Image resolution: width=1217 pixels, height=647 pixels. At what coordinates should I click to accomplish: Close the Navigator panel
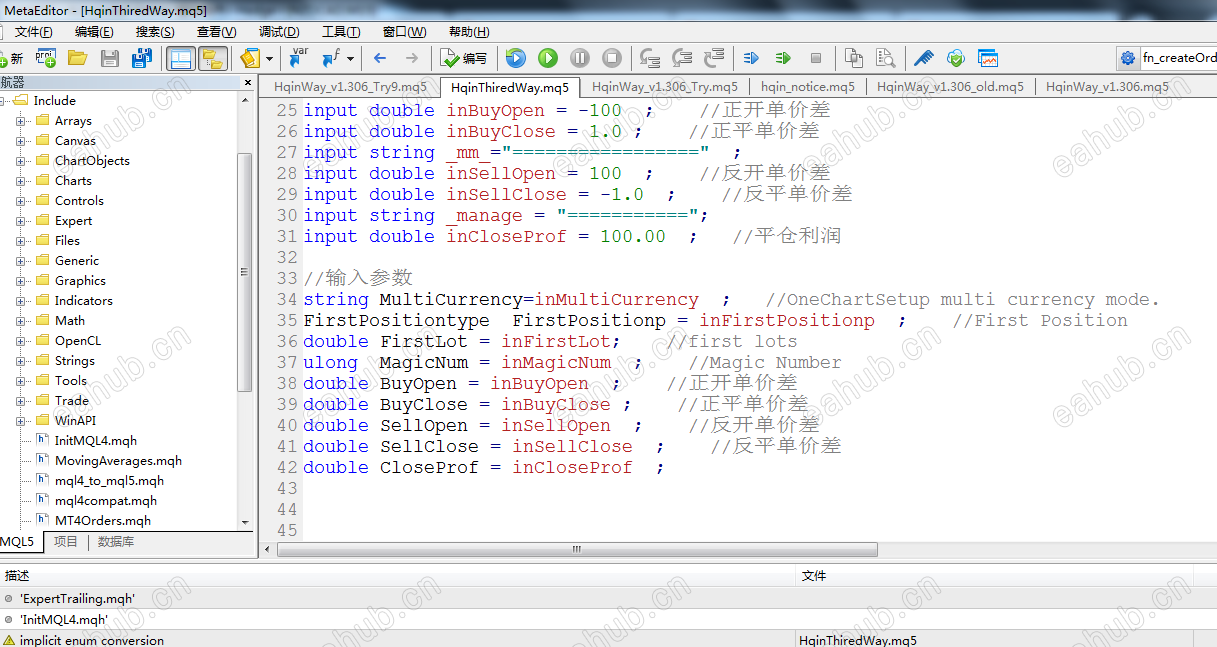tap(248, 83)
